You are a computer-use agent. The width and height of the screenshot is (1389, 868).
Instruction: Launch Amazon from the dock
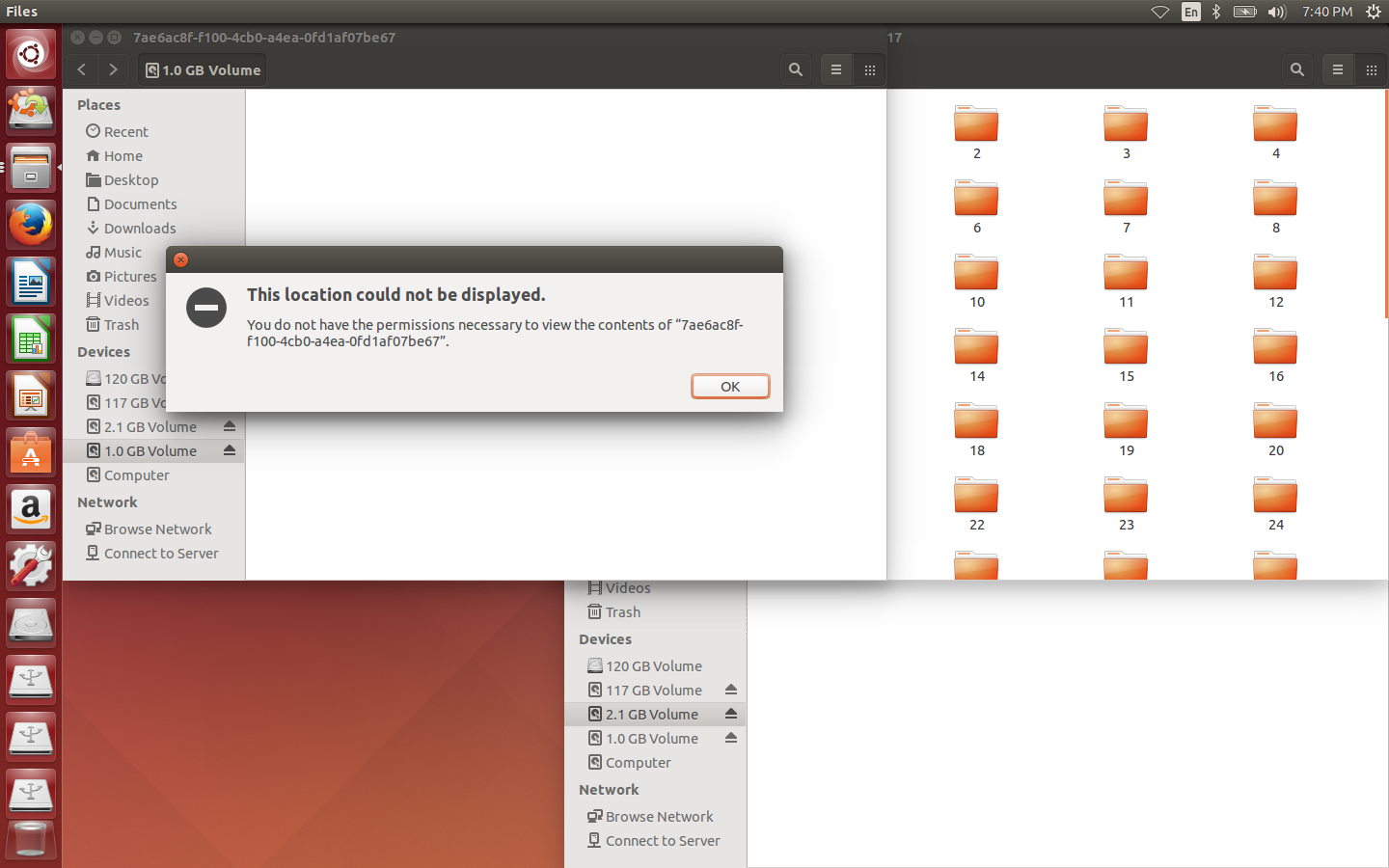[31, 508]
